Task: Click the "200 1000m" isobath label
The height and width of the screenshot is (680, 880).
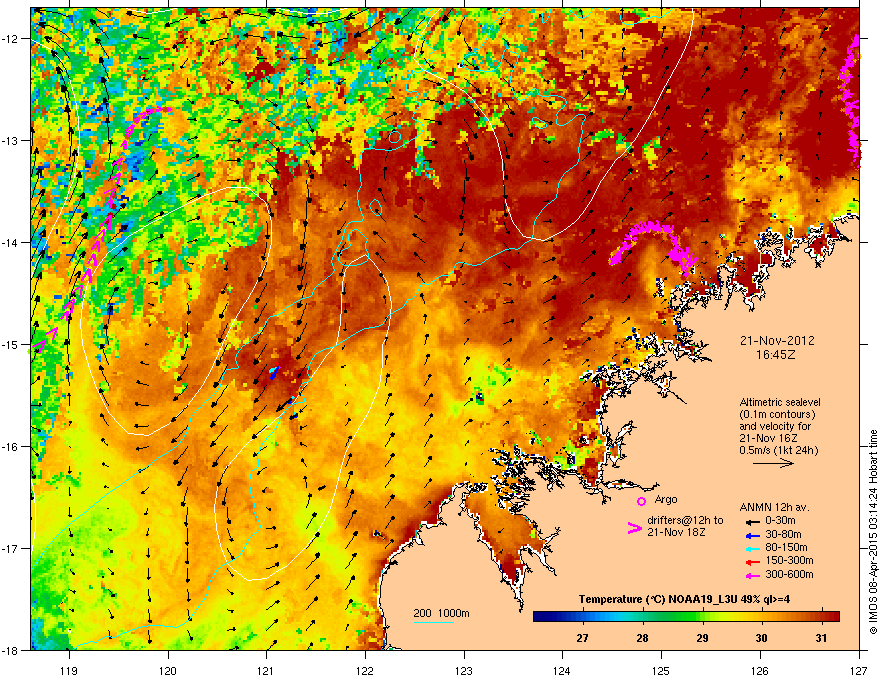Action: (x=441, y=613)
